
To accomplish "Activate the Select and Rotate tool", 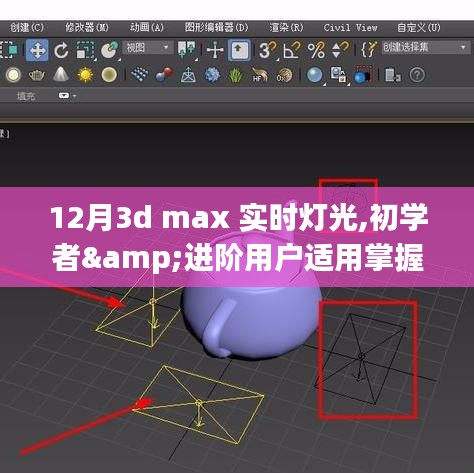I will coord(61,50).
